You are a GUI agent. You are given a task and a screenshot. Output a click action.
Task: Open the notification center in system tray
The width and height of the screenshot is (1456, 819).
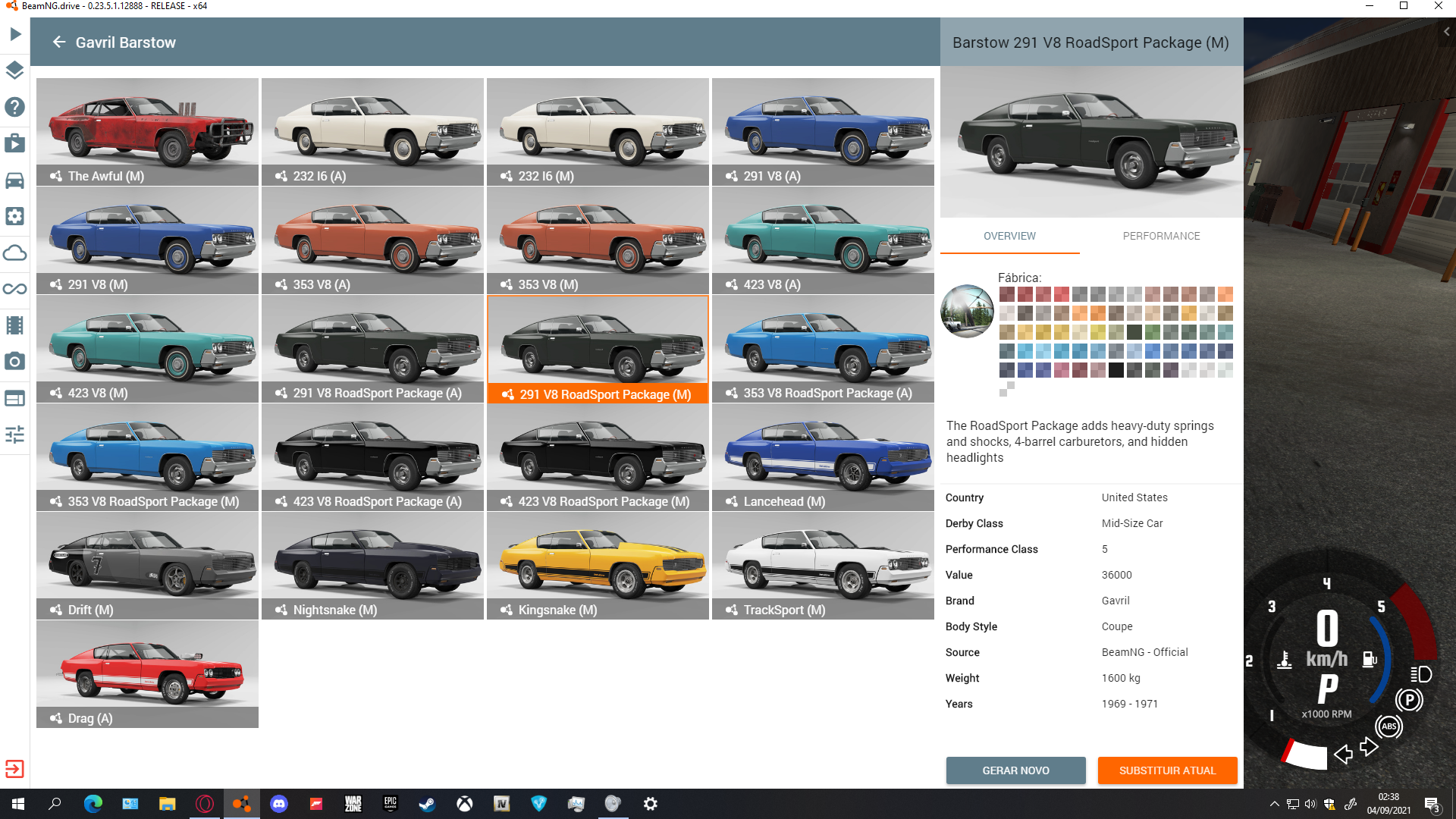(x=1432, y=805)
